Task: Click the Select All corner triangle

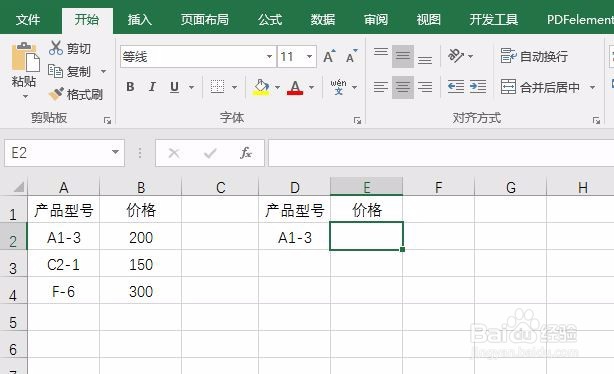Action: pos(18,187)
